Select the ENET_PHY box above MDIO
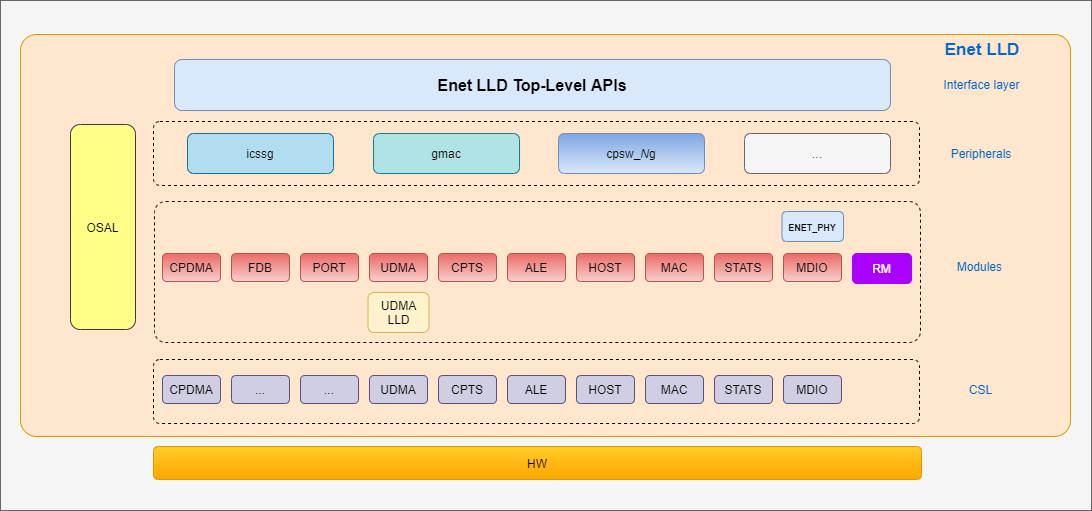The width and height of the screenshot is (1092, 511). coord(812,227)
